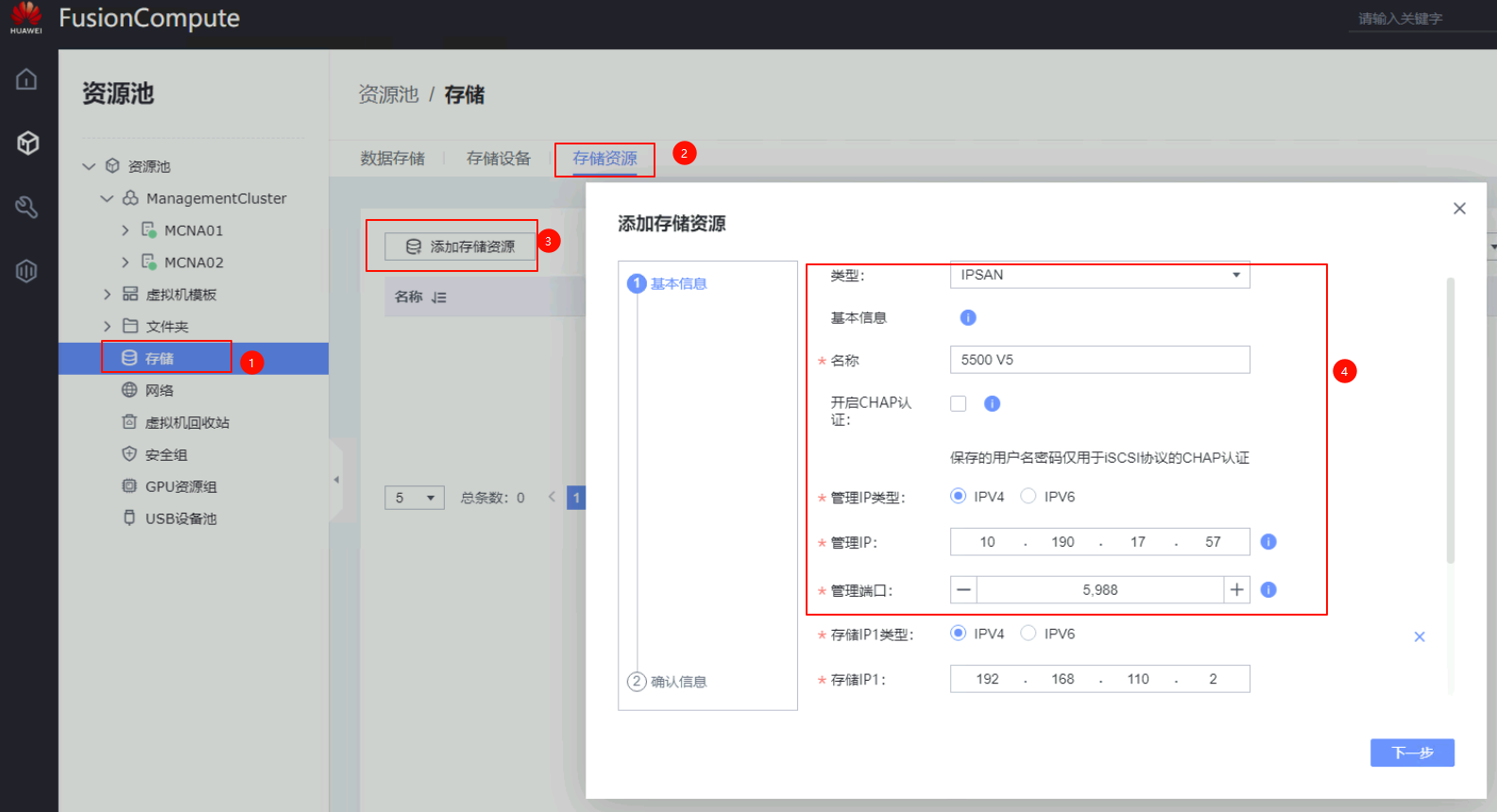
Task: Click the home icon in left sidebar
Action: 26,79
